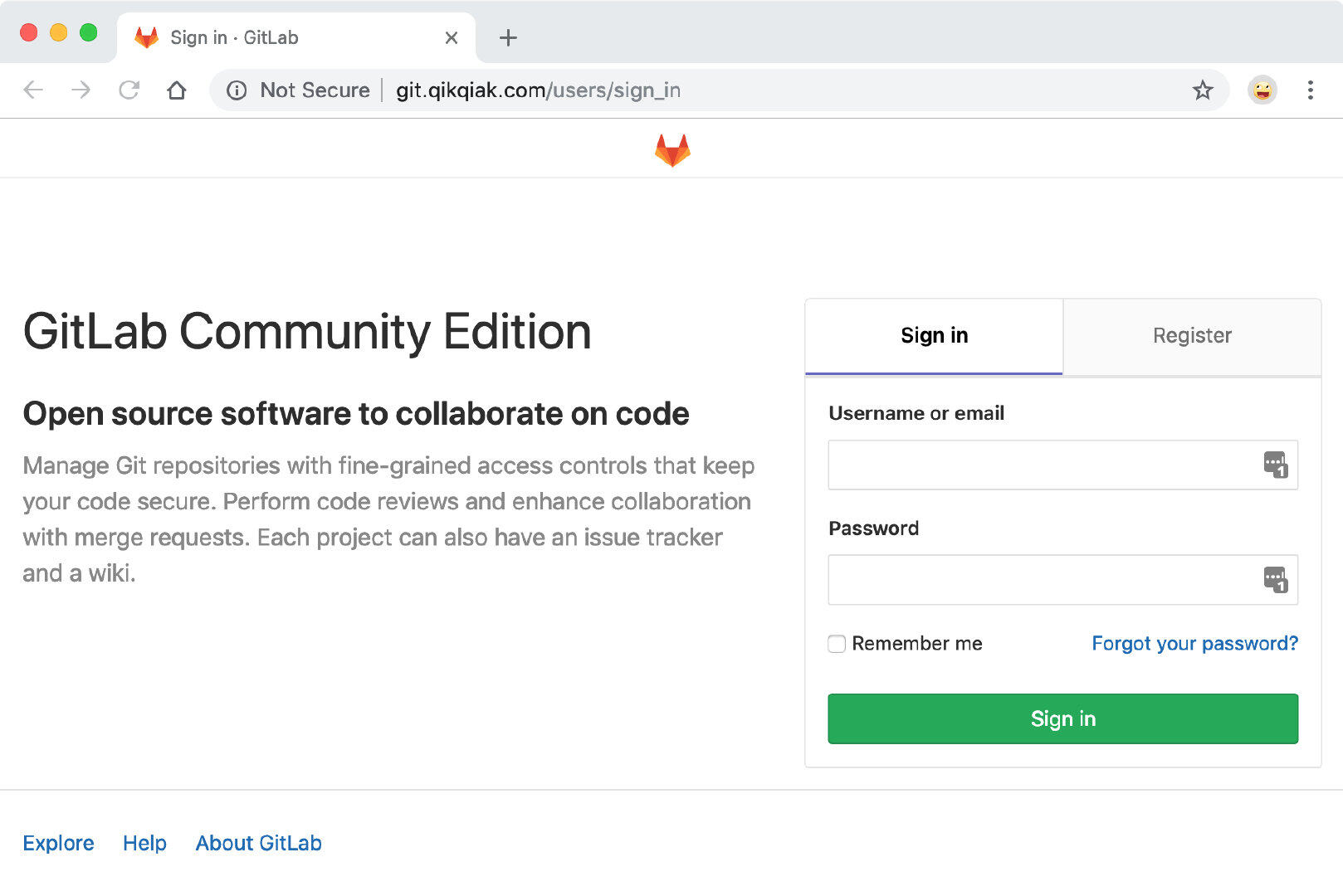The image size is (1343, 896).
Task: Open the Help footer link
Action: (144, 843)
